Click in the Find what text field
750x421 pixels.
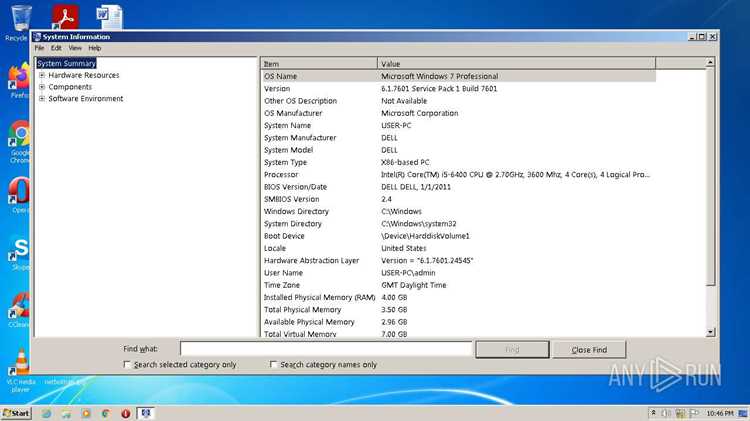point(326,349)
